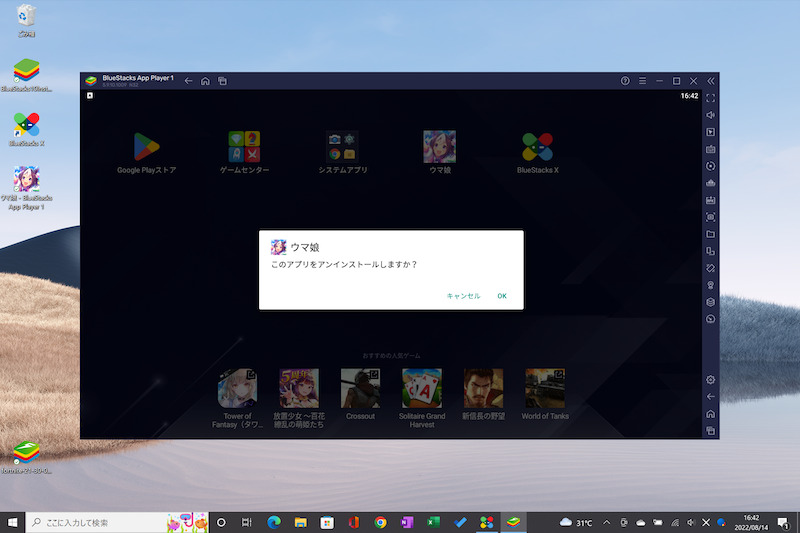Take a screenshot using sidebar capture icon
Image resolution: width=800 pixels, height=533 pixels.
710,217
